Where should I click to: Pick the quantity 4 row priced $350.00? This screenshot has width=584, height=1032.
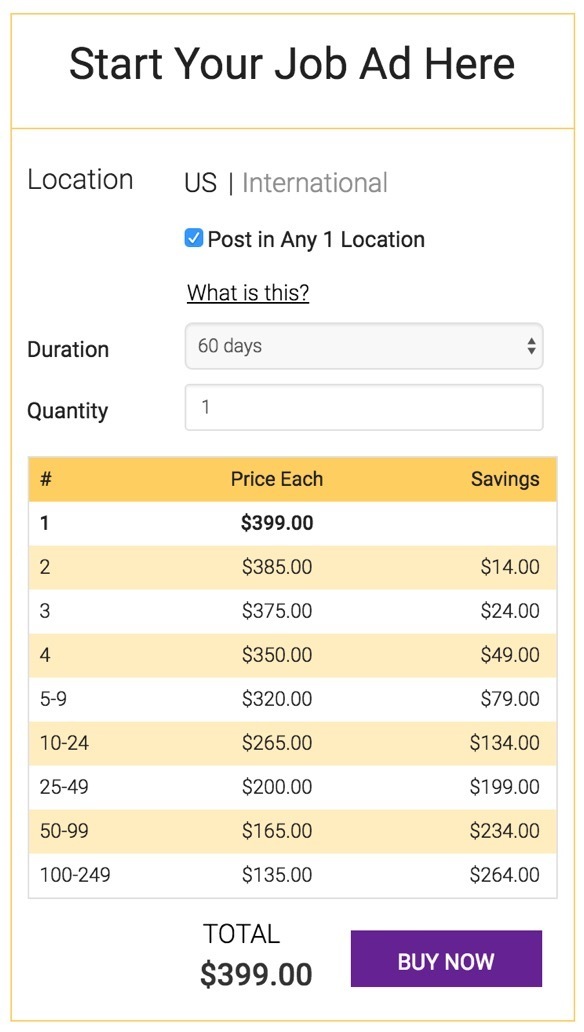[292, 656]
